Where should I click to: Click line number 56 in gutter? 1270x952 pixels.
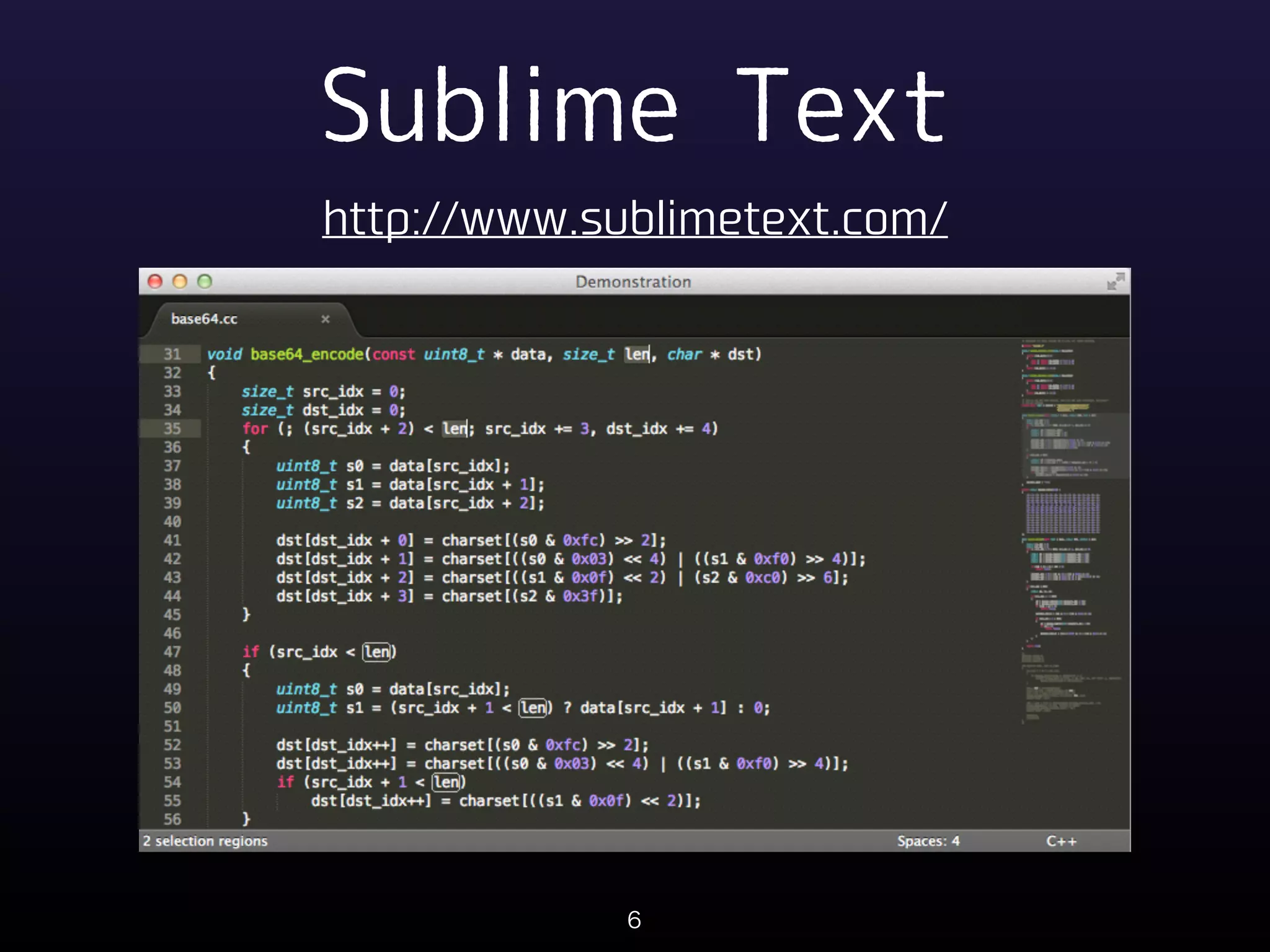(x=172, y=819)
